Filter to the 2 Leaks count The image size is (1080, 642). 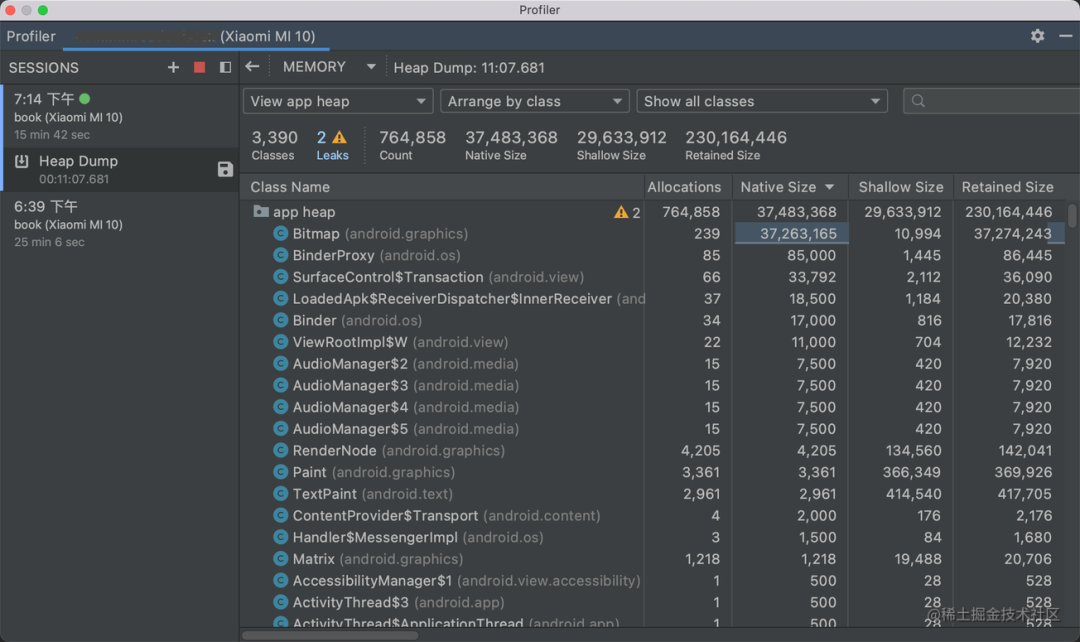click(332, 145)
